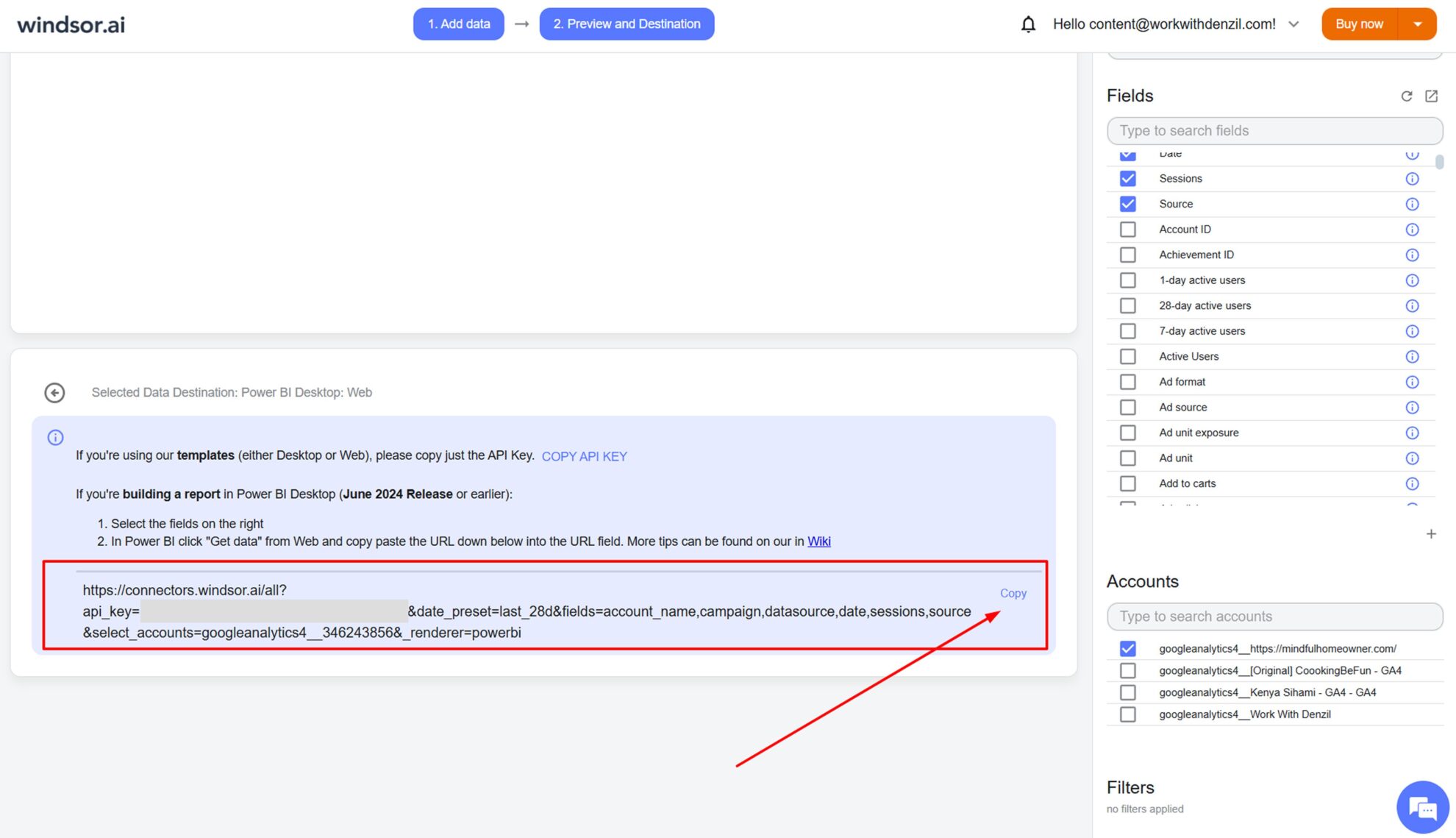Click 'no filters applied' text

pyautogui.click(x=1145, y=809)
